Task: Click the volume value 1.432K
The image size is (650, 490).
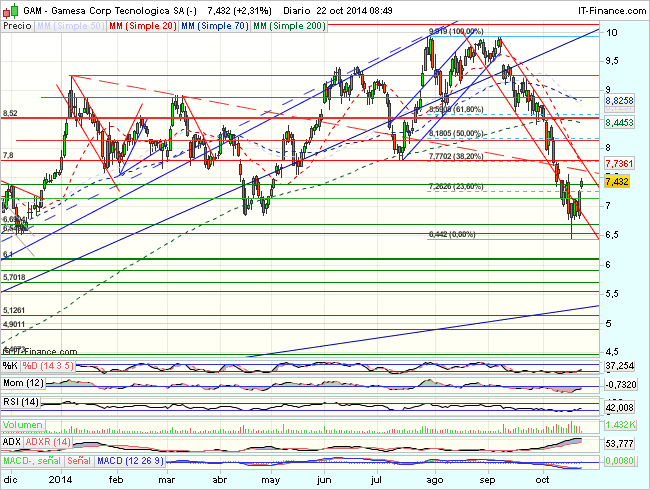Action: 620,425
